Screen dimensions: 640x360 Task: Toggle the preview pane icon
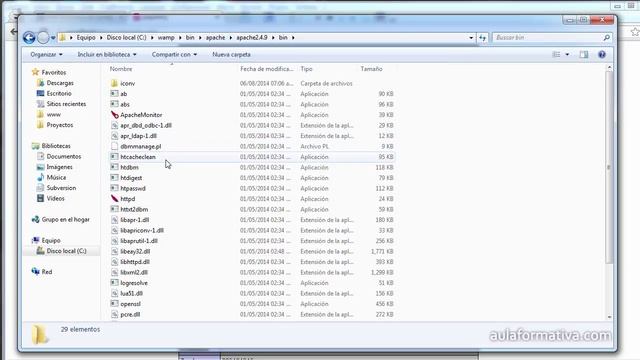pyautogui.click(x=584, y=54)
